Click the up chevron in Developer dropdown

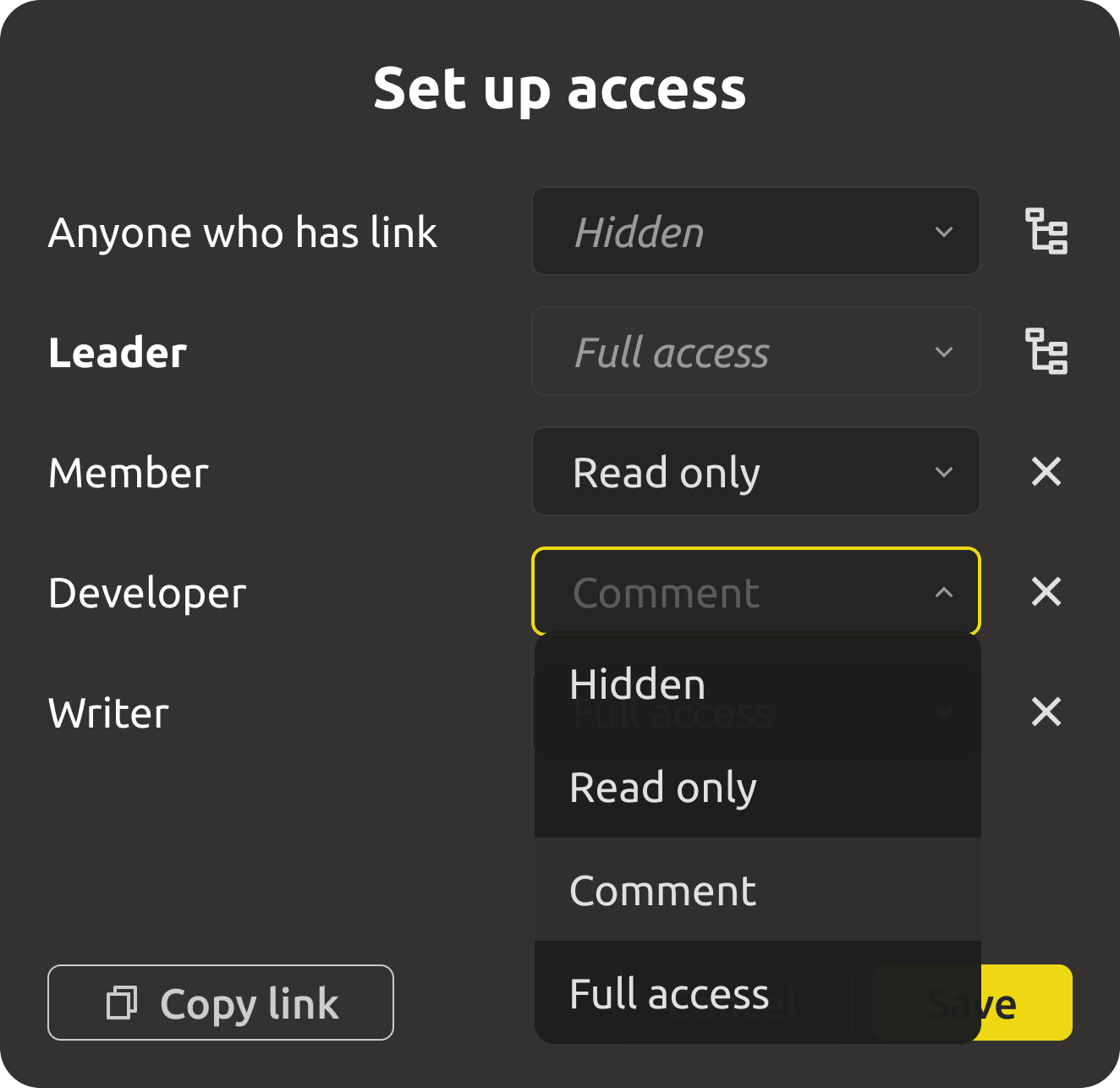[944, 592]
